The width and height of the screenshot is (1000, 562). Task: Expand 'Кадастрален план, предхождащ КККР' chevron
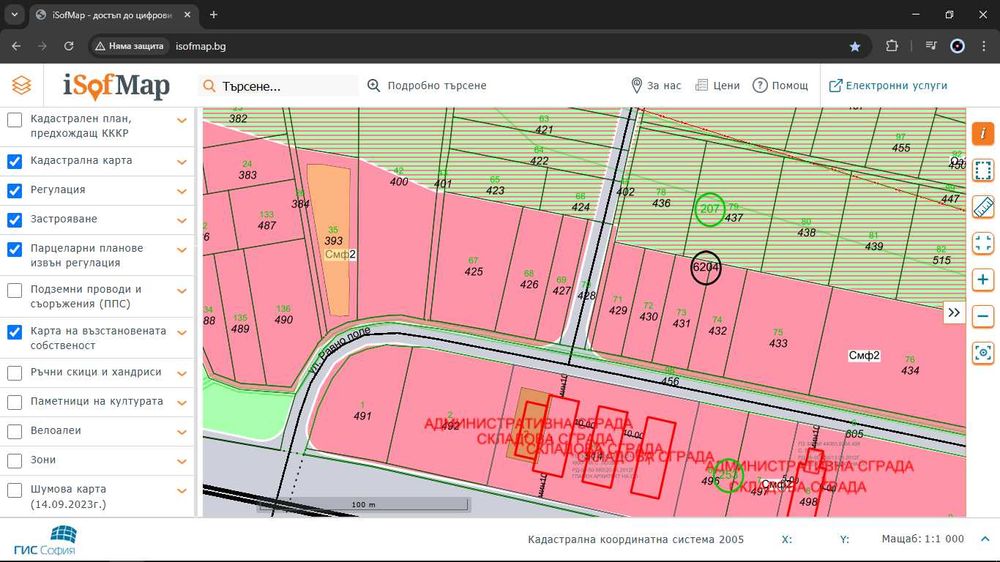point(182,121)
